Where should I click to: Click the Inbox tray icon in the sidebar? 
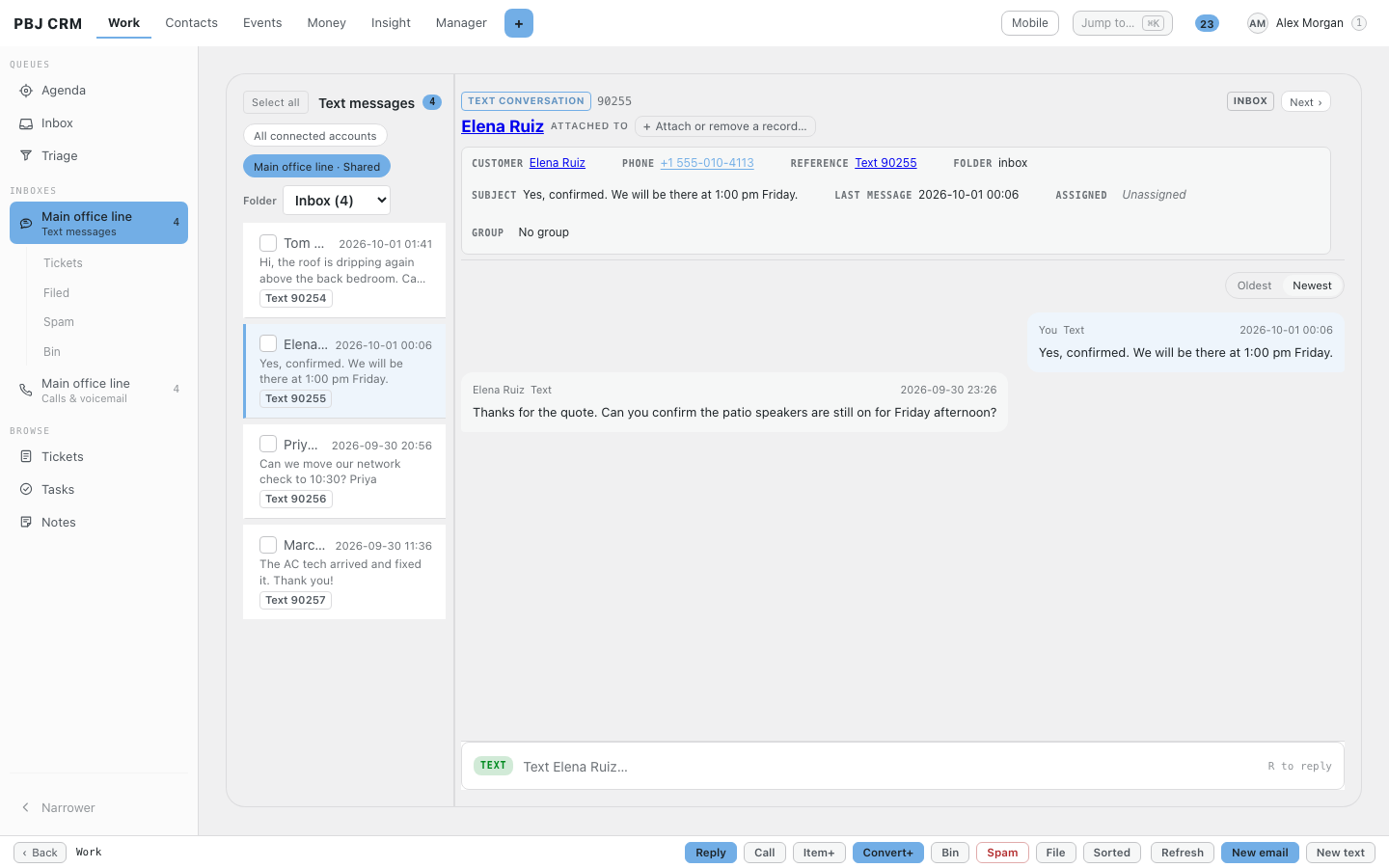pyautogui.click(x=26, y=123)
